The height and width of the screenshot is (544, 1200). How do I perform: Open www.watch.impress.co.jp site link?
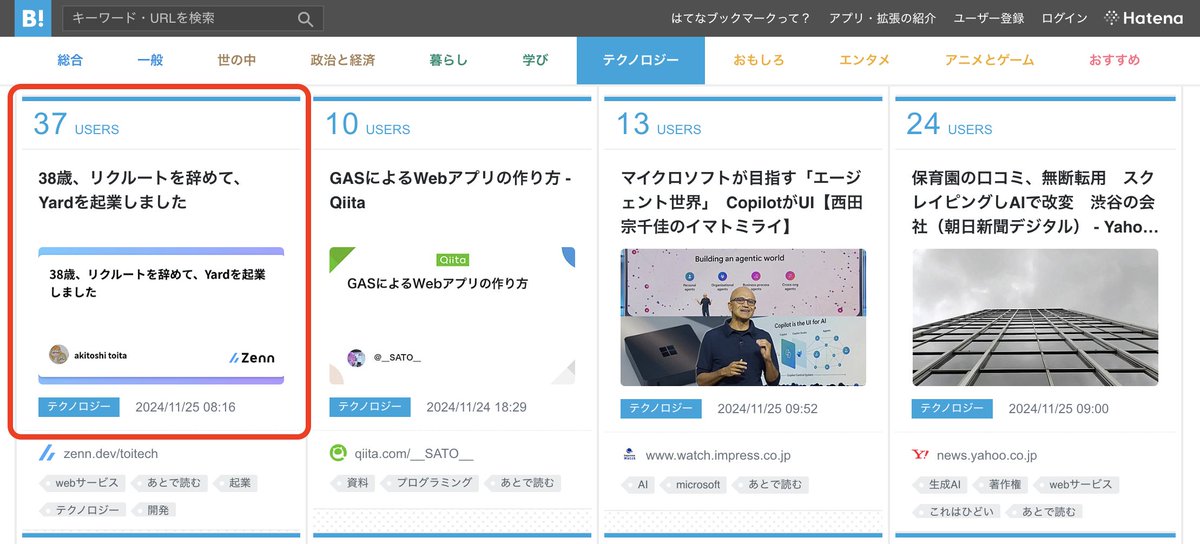coord(718,455)
